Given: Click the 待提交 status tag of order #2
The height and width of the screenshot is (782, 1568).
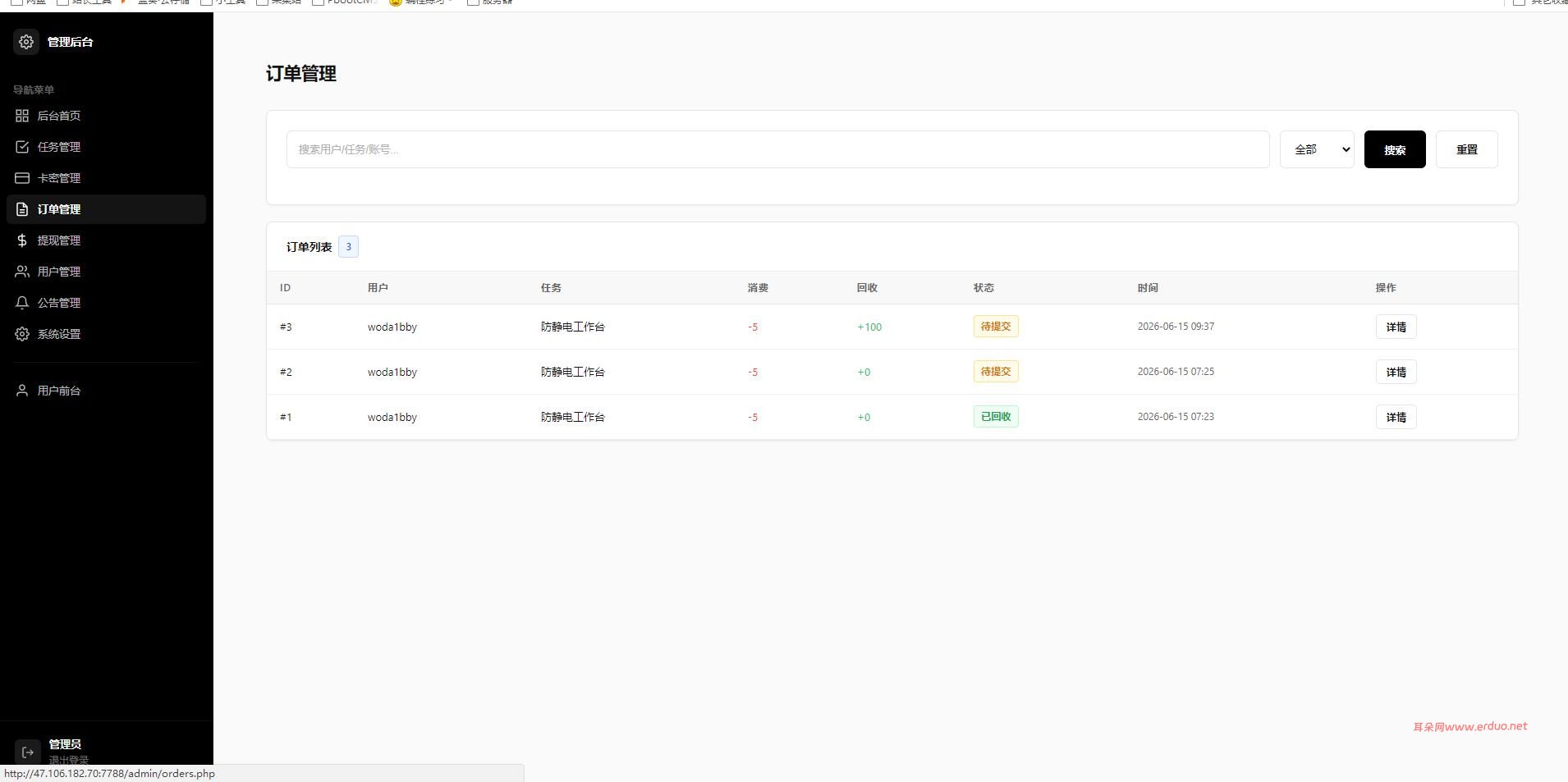Looking at the screenshot, I should (x=996, y=372).
